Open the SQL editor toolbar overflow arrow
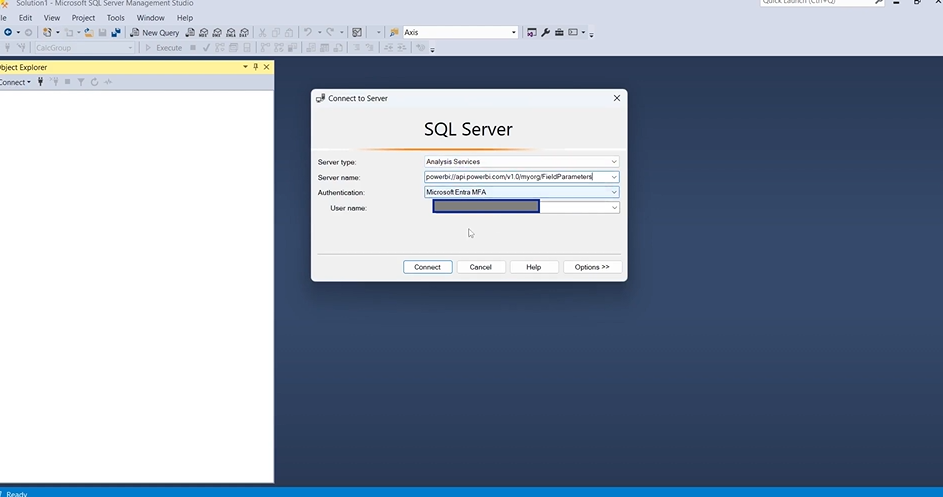Viewport: 943px width, 497px height. tap(432, 49)
